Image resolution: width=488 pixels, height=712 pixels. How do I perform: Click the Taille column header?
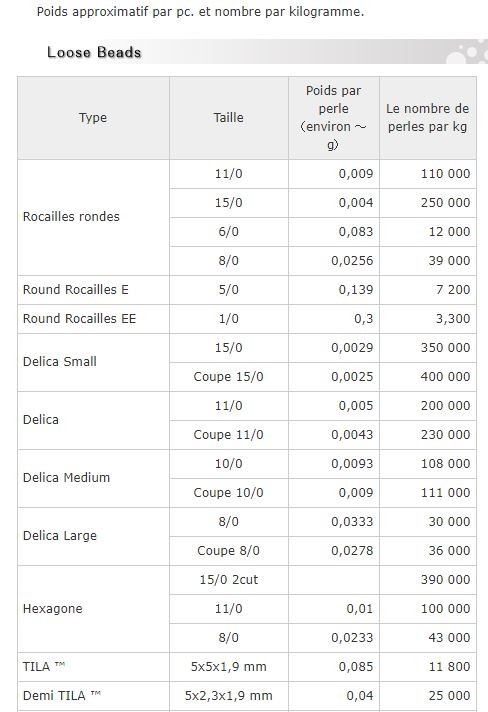[x=229, y=118]
